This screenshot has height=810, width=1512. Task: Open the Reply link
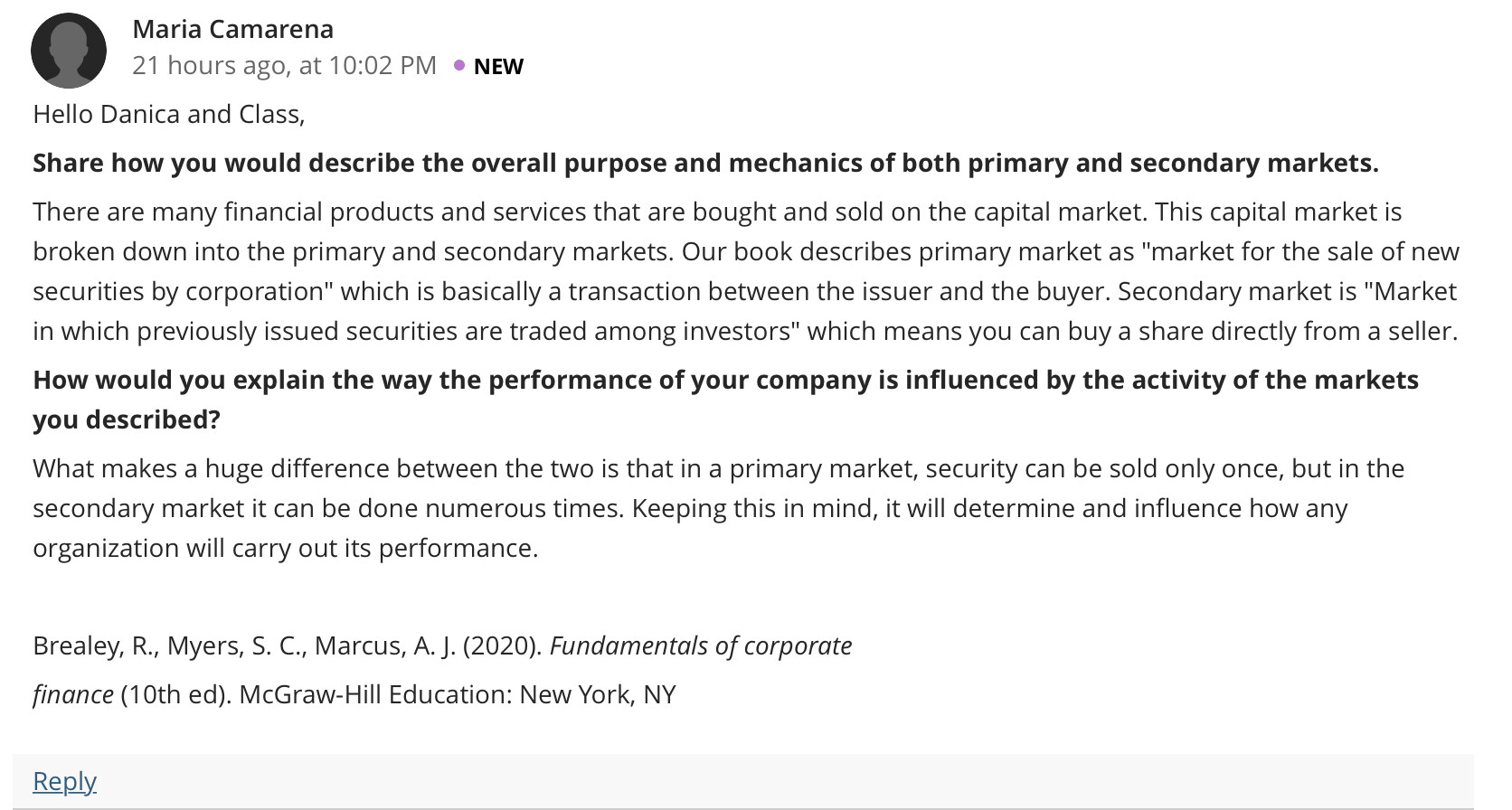64,780
